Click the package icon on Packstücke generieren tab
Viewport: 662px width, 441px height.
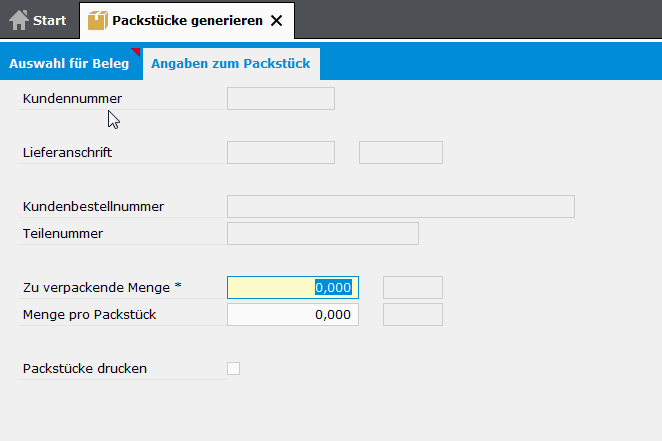click(98, 20)
